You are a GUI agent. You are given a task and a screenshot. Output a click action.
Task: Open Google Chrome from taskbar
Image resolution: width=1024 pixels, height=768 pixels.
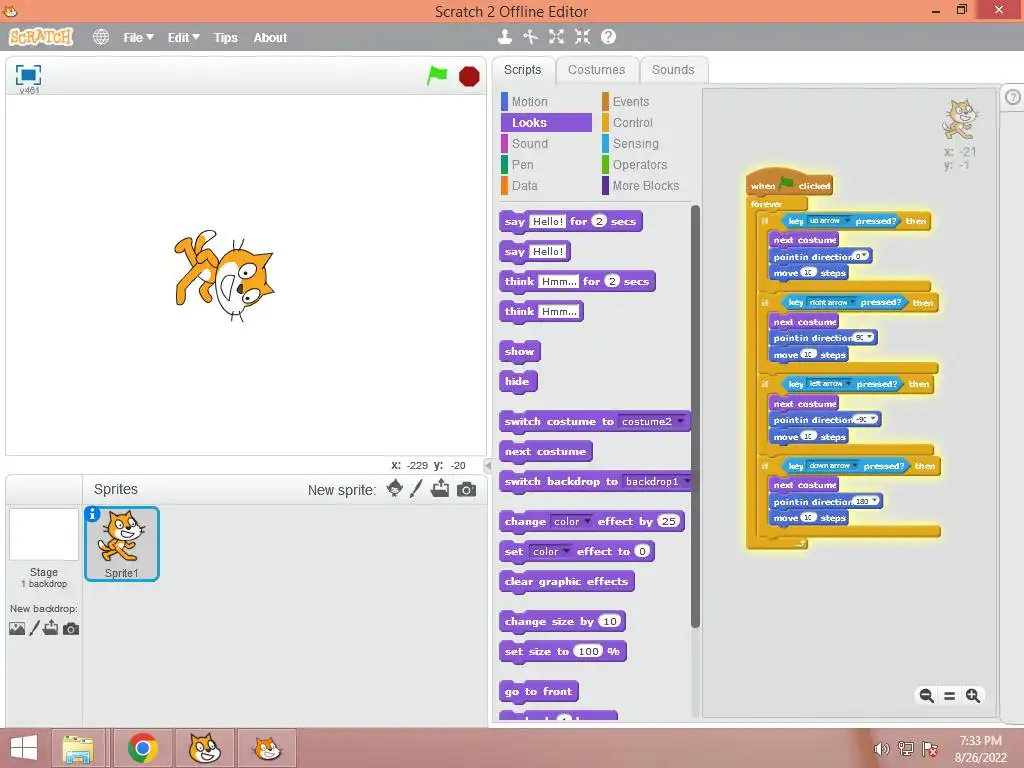142,748
